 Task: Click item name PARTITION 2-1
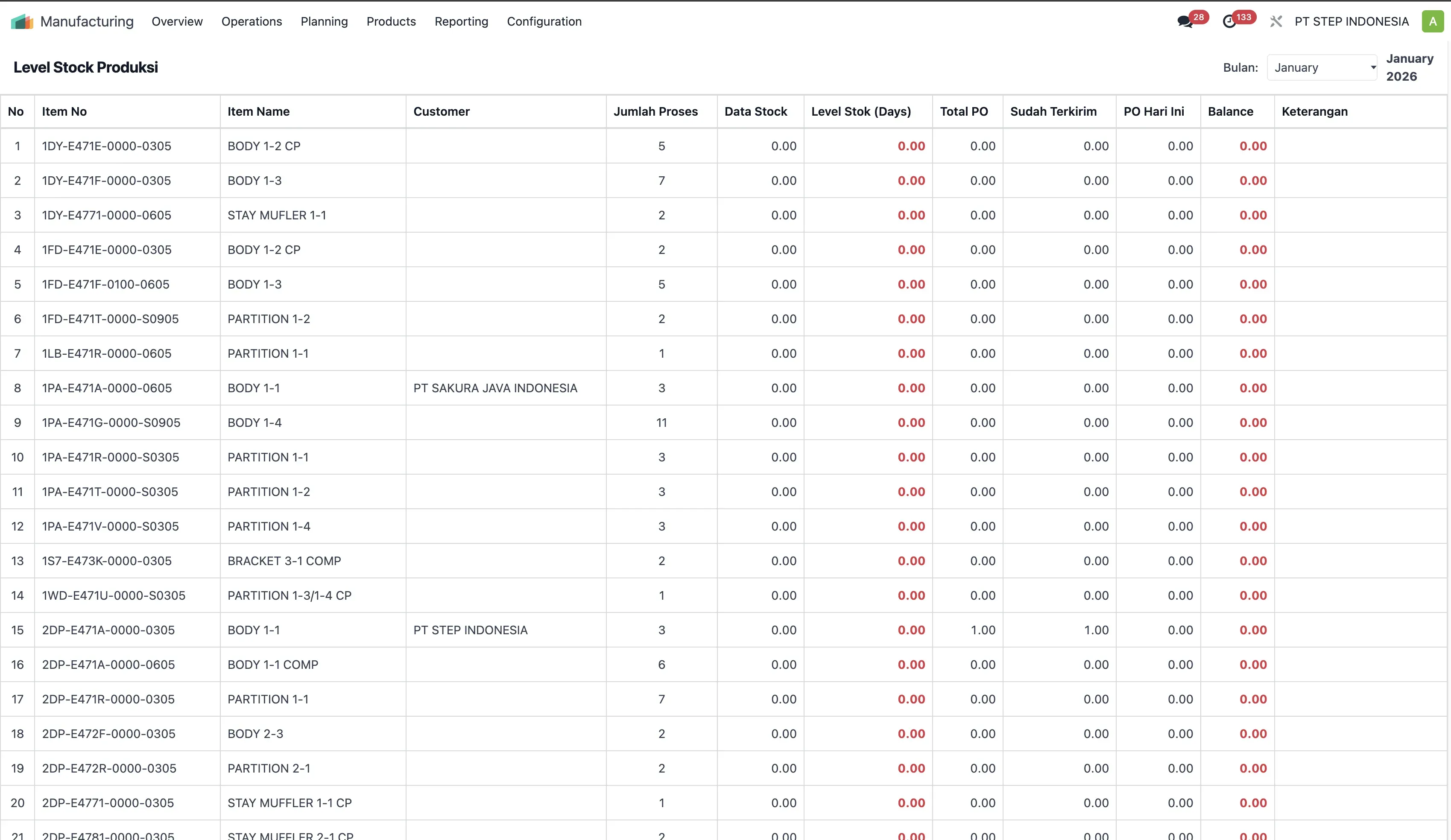coord(269,768)
